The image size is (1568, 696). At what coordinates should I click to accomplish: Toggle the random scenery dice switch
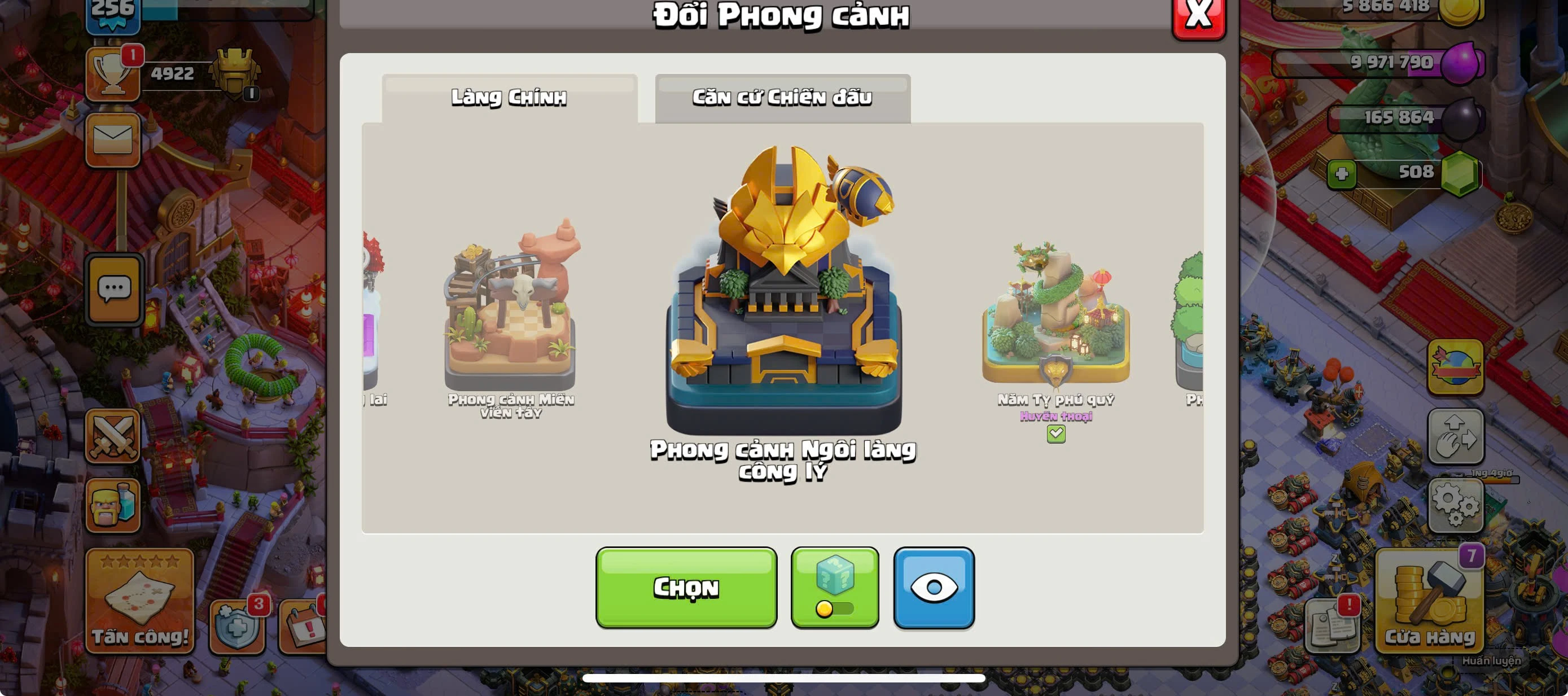835,588
